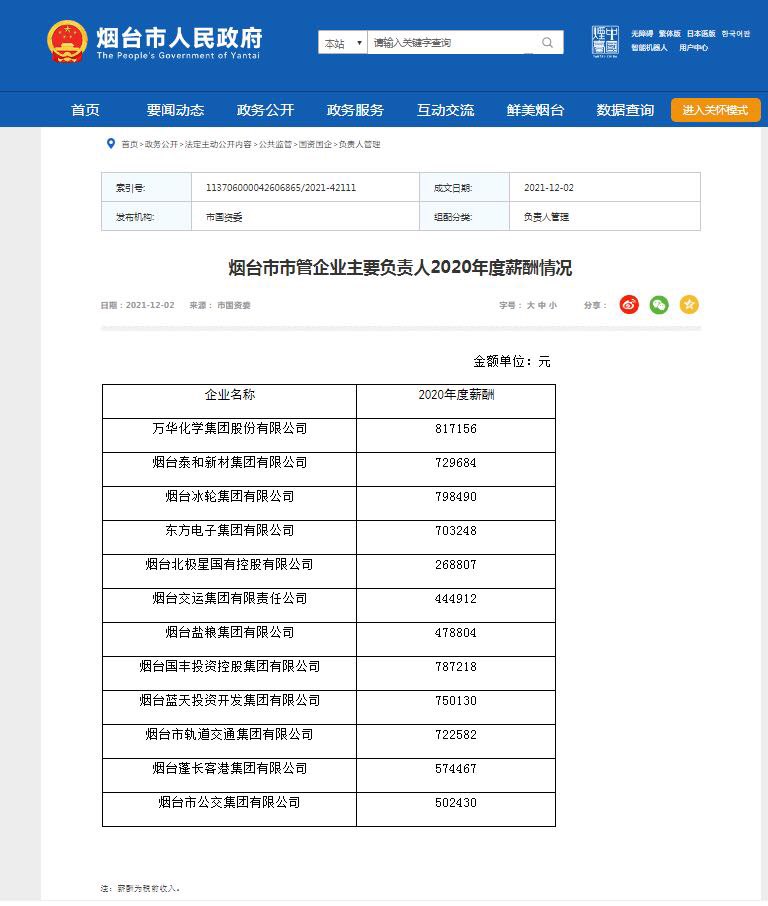
Task: Click the 组配分类 value 负责人管理
Action: point(546,217)
